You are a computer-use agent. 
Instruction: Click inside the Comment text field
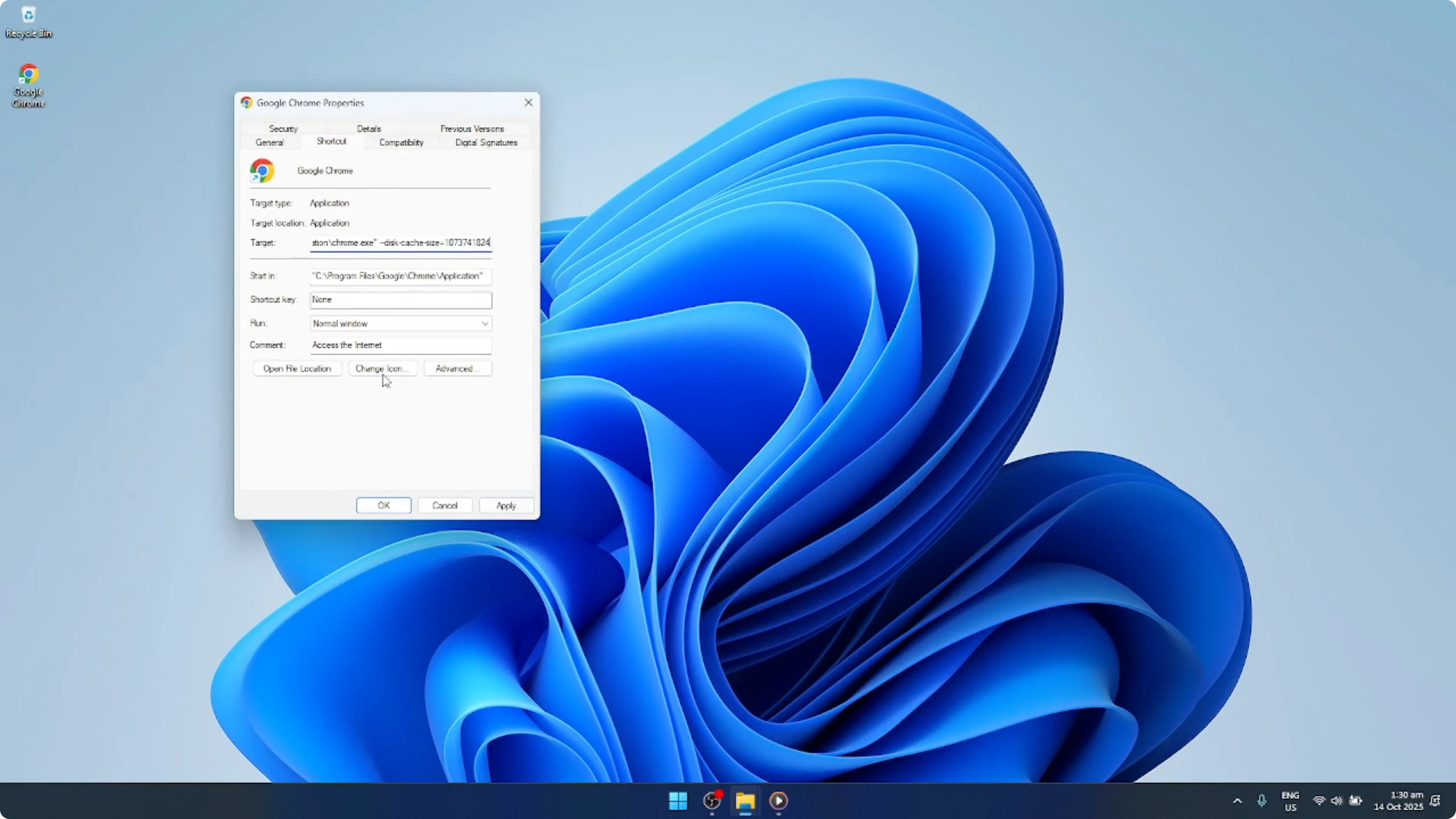(x=400, y=345)
